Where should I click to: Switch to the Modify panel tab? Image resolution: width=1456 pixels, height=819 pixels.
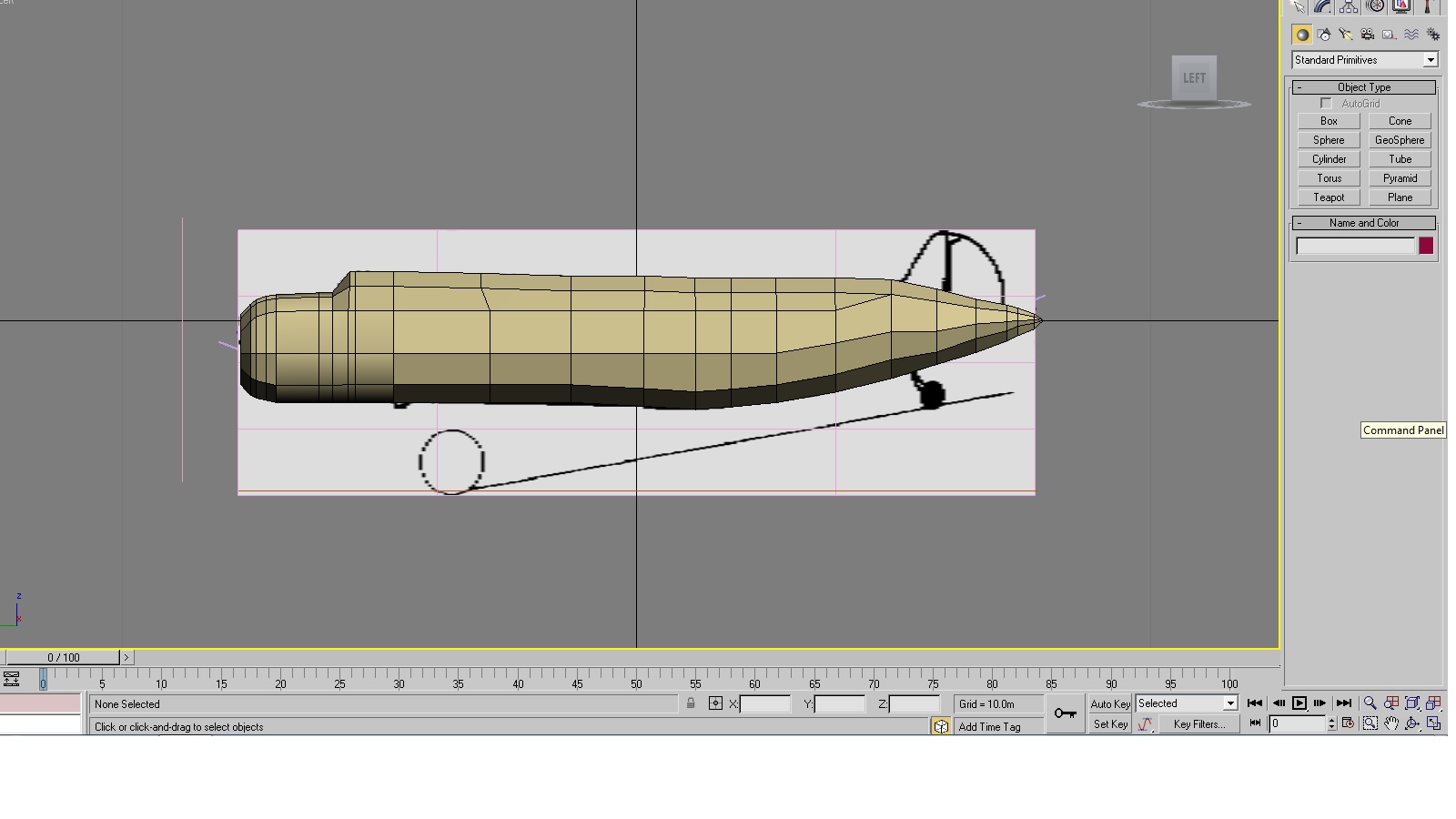click(x=1323, y=6)
